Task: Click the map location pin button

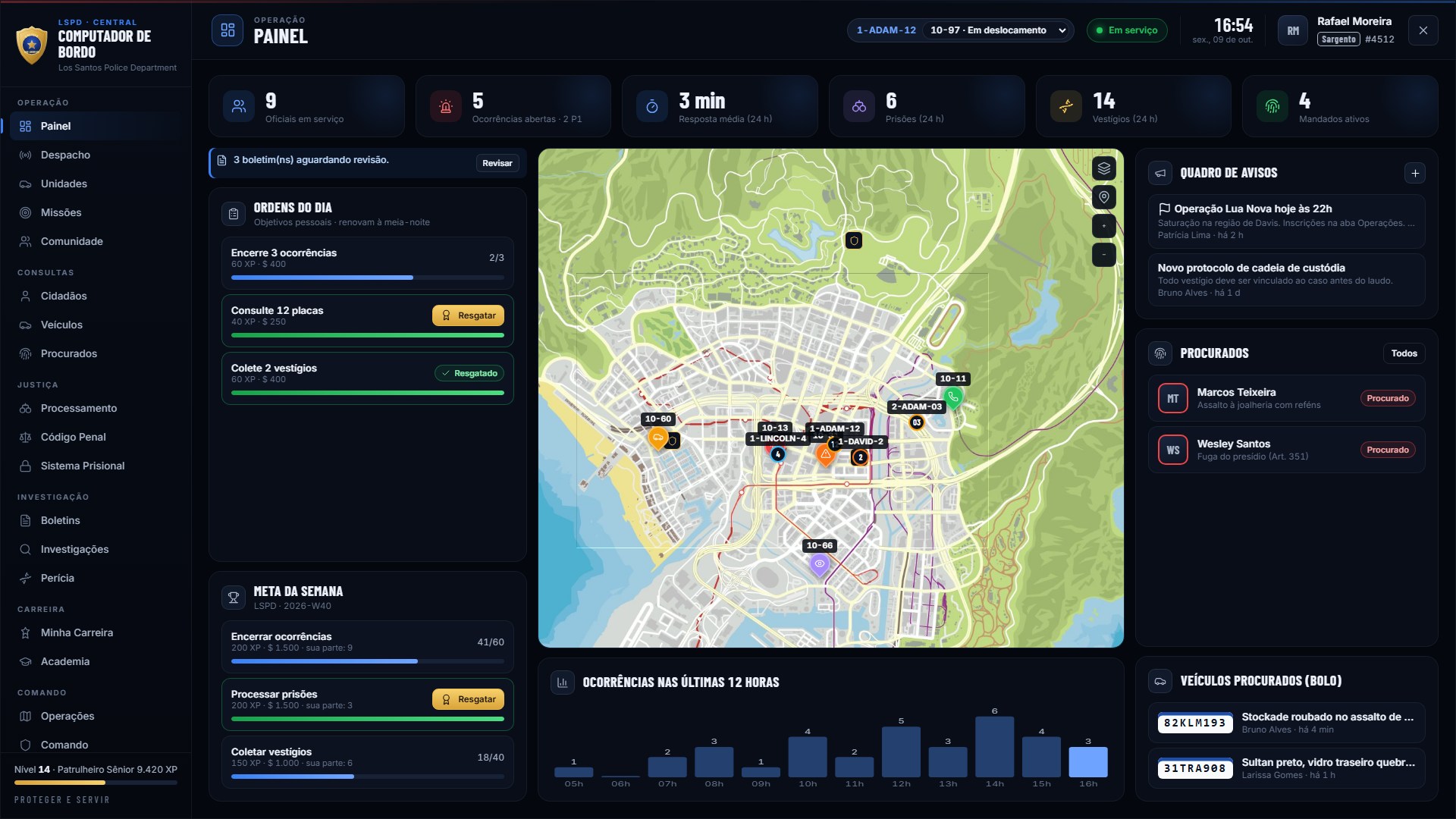Action: 1103,197
